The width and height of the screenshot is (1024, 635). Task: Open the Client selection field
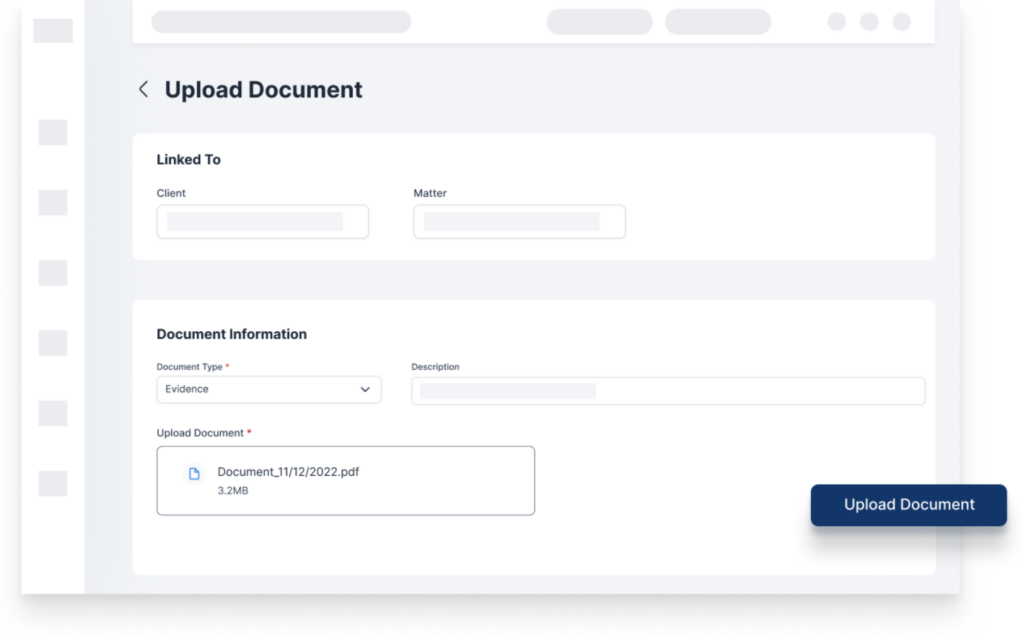coord(262,222)
